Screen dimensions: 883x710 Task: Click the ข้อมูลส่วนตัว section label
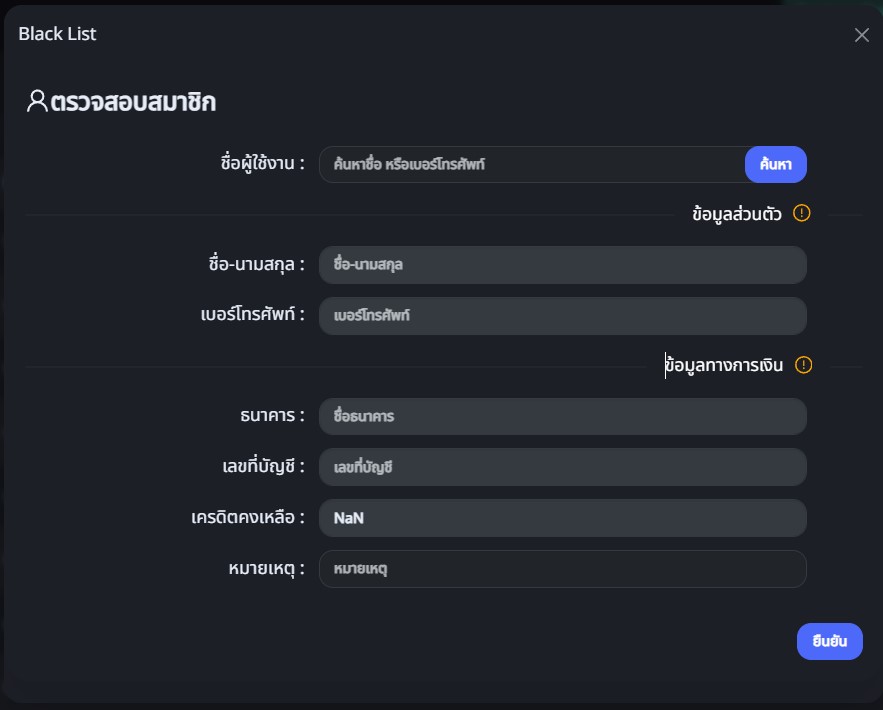[x=737, y=214]
